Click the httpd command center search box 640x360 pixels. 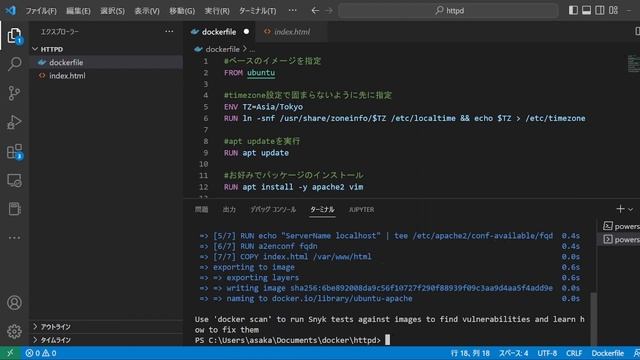point(448,10)
